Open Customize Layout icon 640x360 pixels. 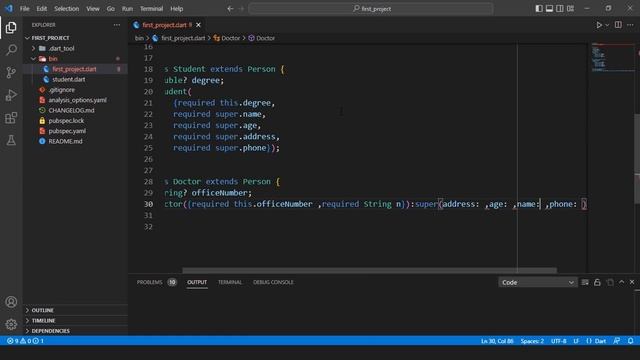571,9
